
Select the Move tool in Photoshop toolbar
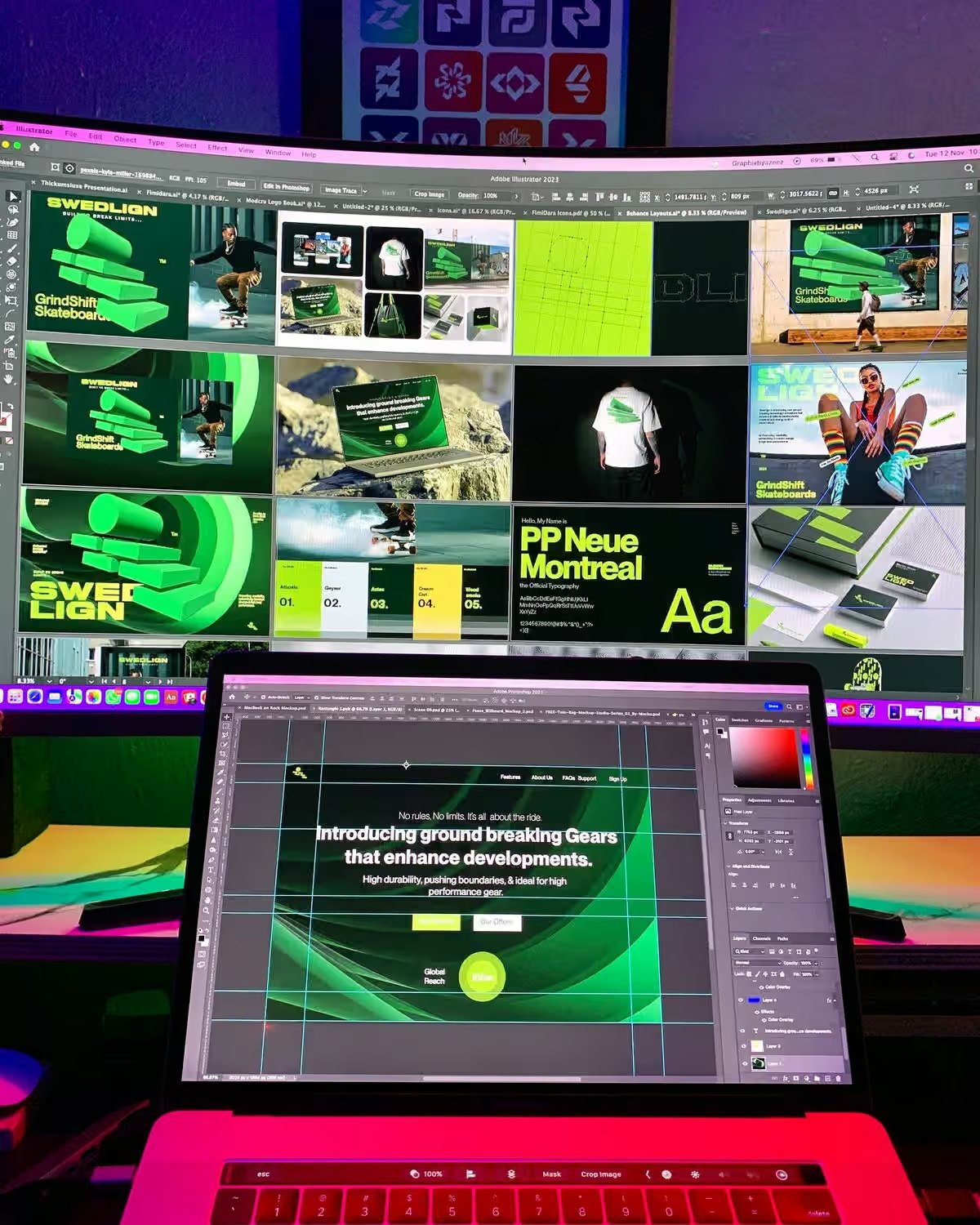[x=226, y=717]
